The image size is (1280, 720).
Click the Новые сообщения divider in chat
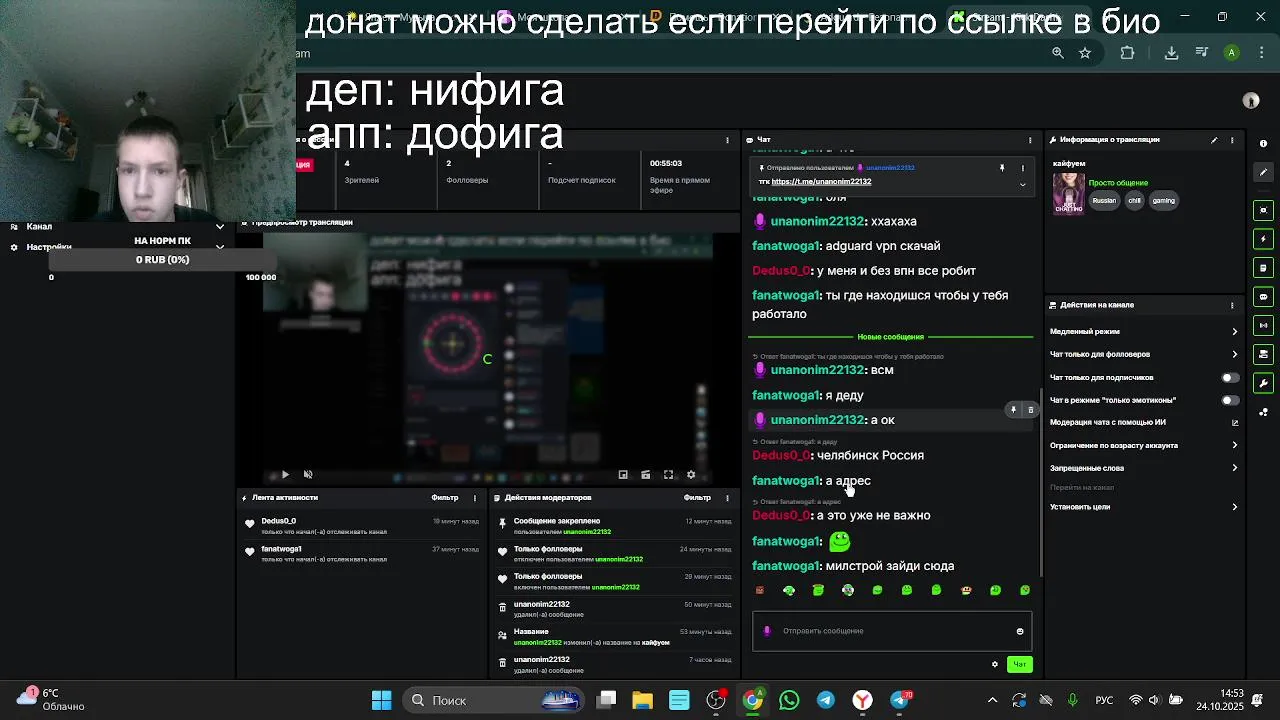point(890,337)
